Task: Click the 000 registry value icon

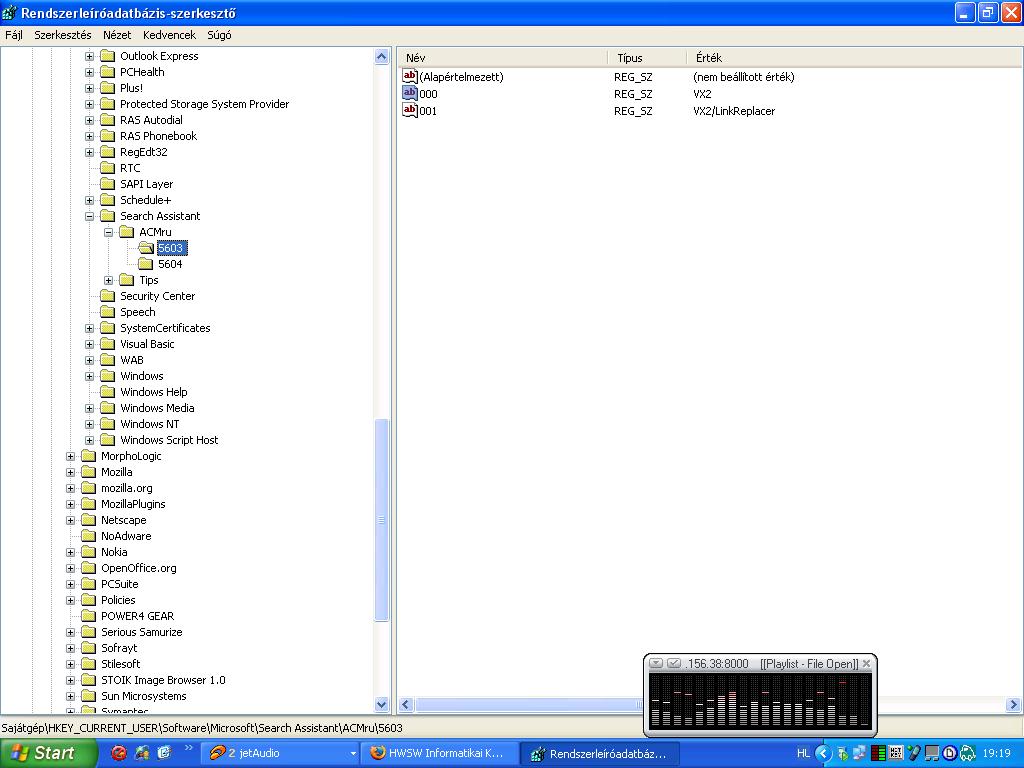Action: [409, 94]
